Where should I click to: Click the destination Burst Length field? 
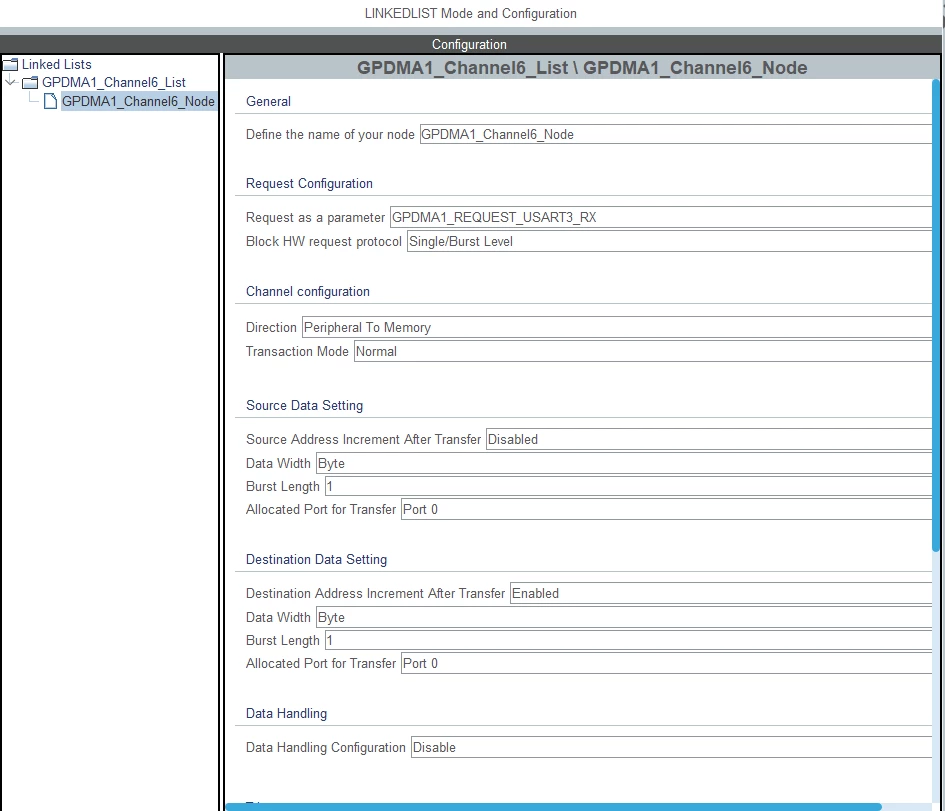[x=628, y=640]
